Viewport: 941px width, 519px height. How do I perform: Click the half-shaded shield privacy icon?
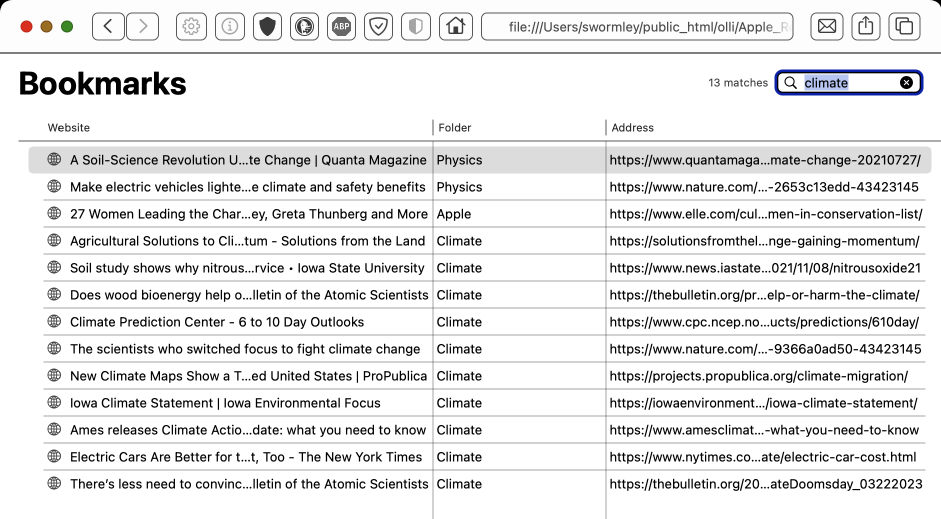416,26
